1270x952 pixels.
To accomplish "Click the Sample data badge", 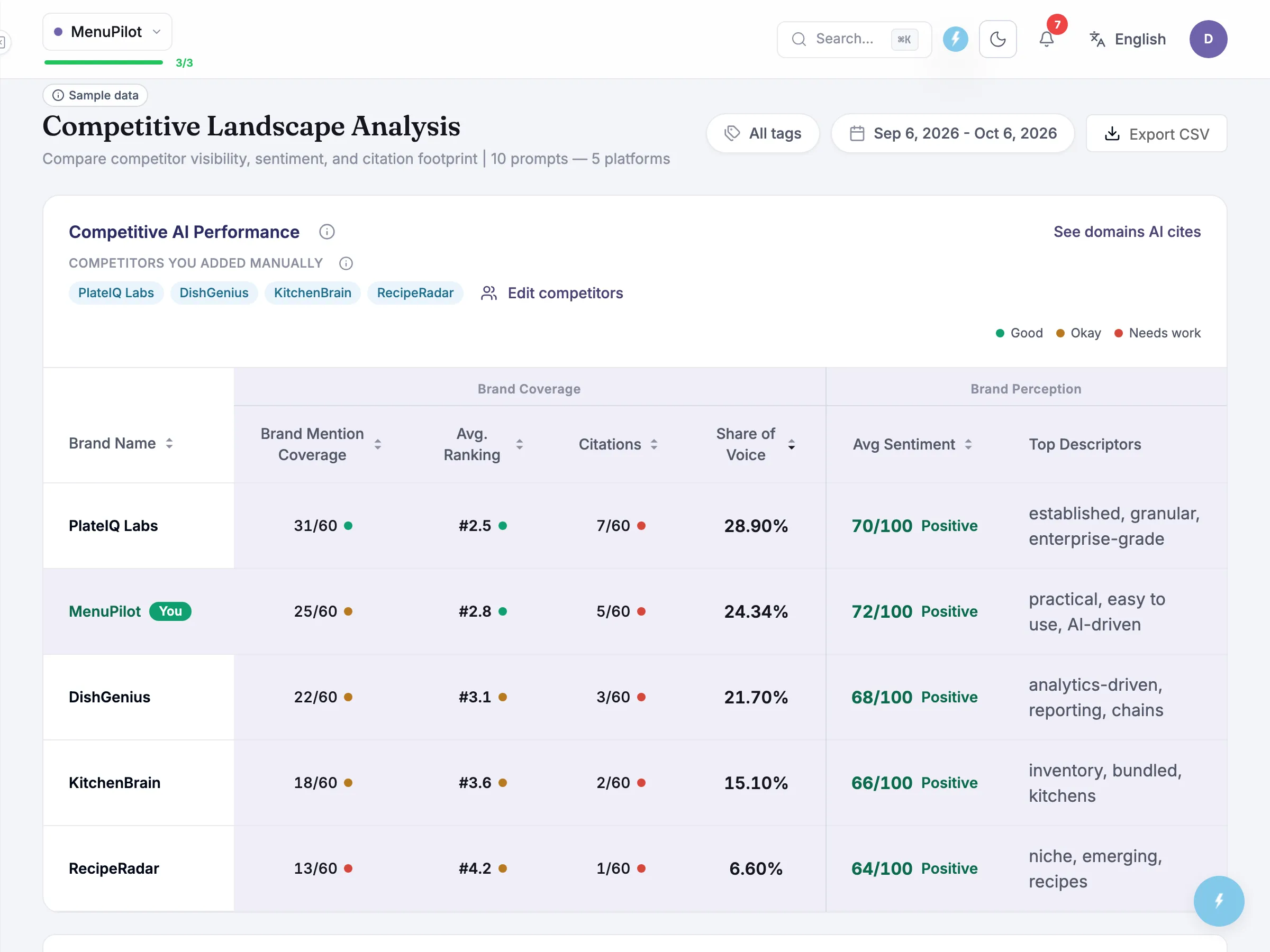I will click(x=95, y=95).
